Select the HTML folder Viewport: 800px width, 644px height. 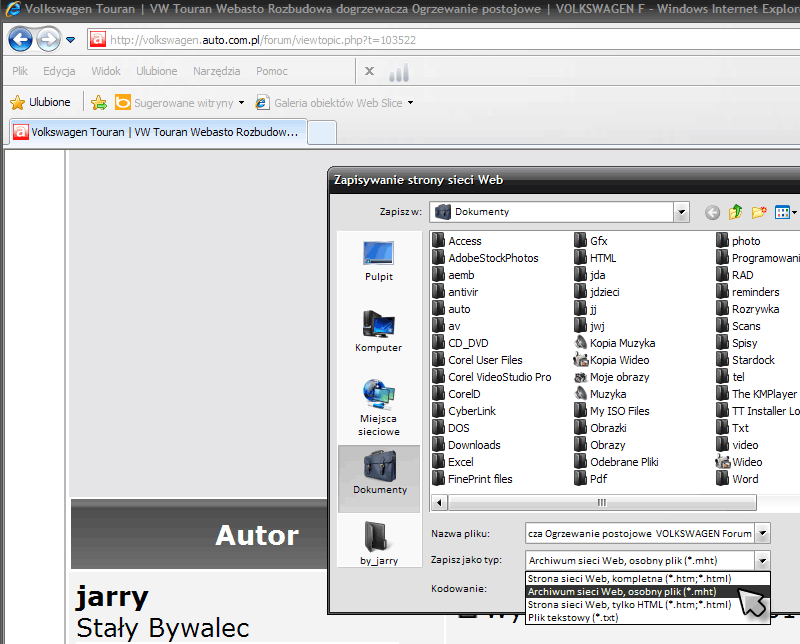[595, 258]
